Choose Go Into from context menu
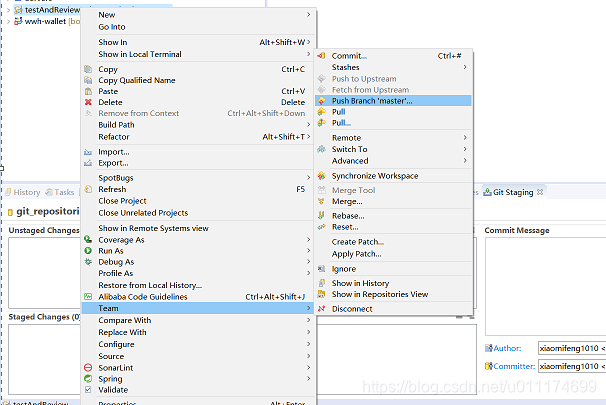This screenshot has height=405, width=606. [x=199, y=27]
